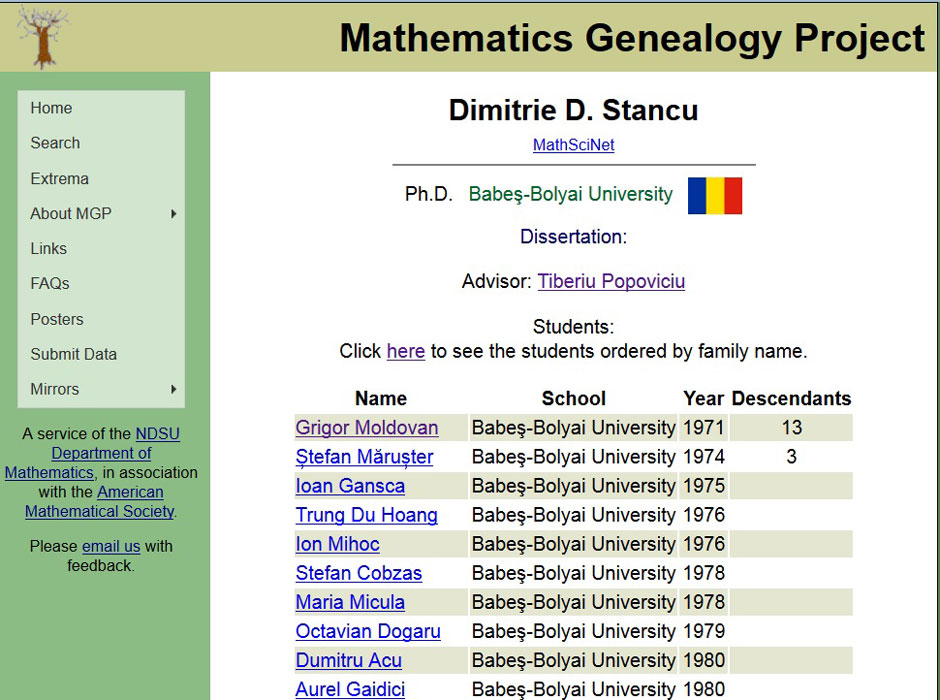Screen dimensions: 940x700
Task: Open advisor Tiberiu Popoviciu's page
Action: 611,281
